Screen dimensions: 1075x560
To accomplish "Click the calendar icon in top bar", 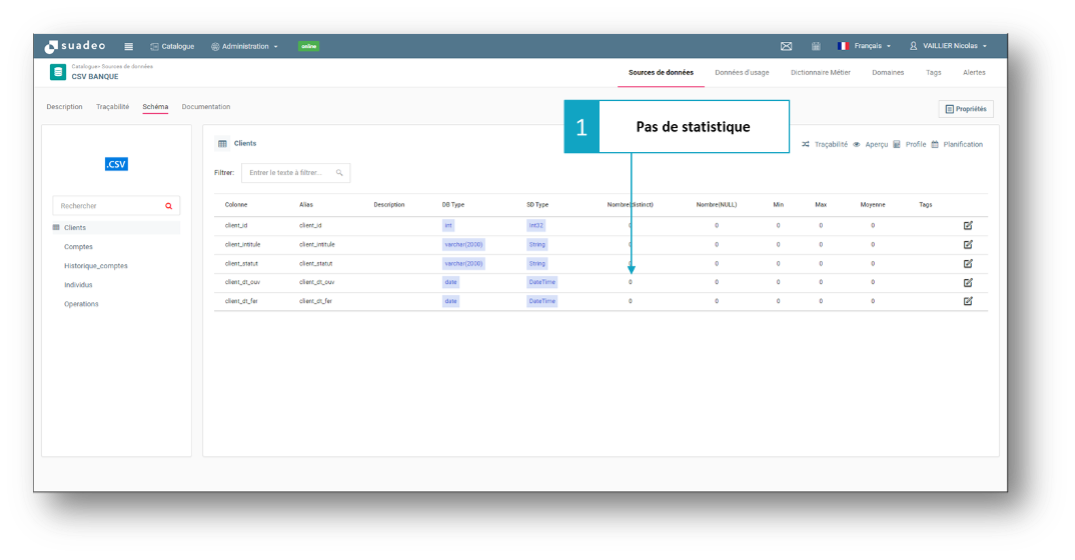I will click(x=816, y=46).
